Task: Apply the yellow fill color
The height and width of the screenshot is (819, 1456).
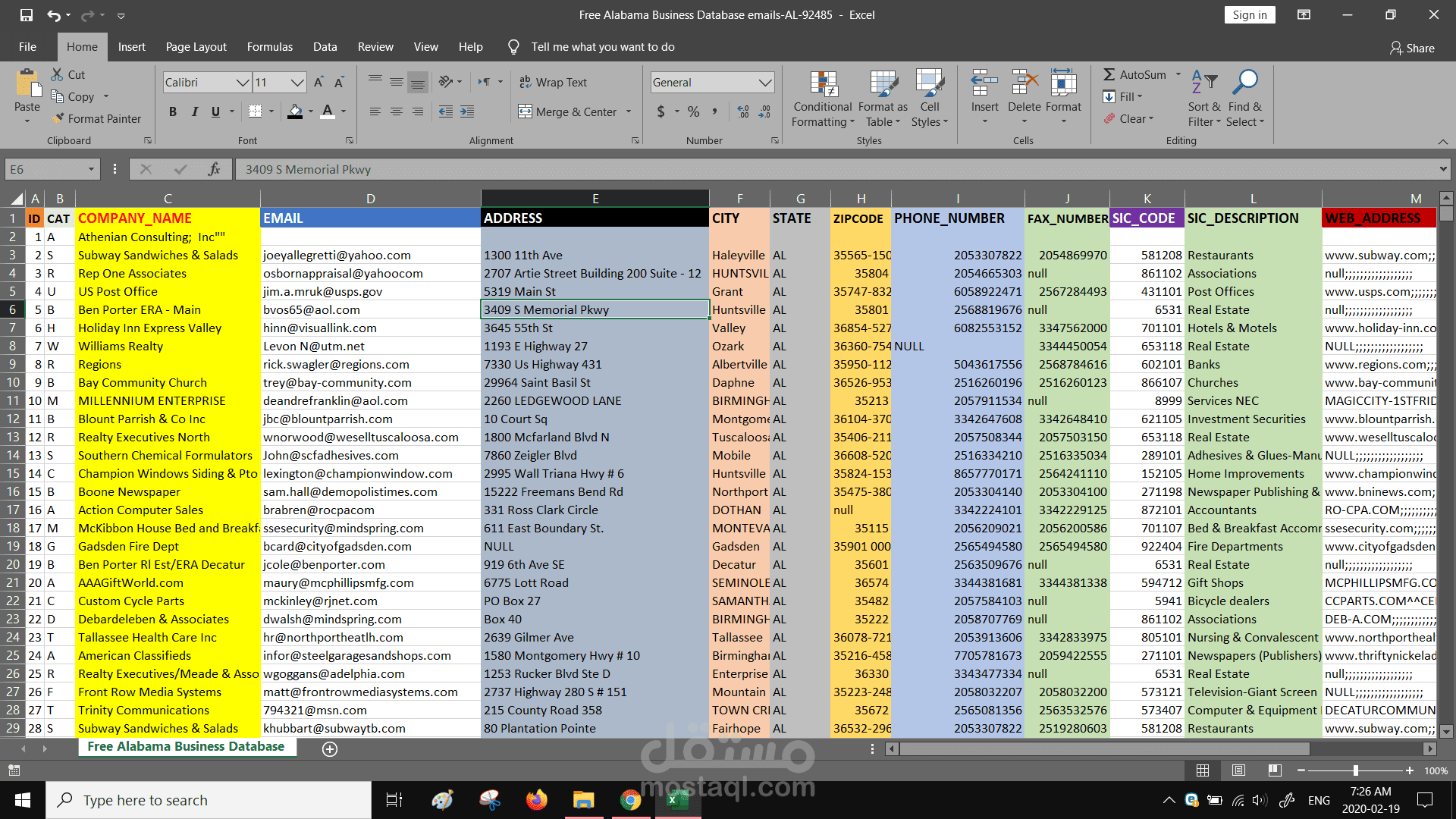Action: (x=295, y=111)
